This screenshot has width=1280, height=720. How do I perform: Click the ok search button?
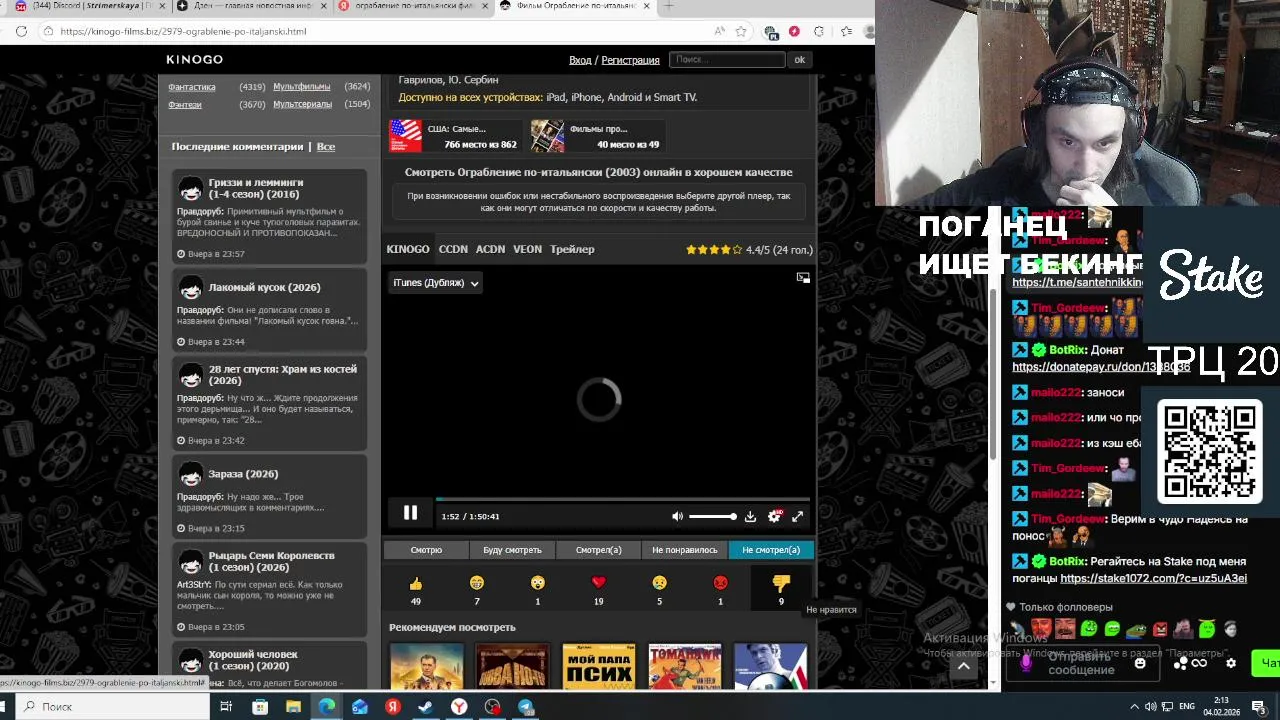pyautogui.click(x=799, y=60)
